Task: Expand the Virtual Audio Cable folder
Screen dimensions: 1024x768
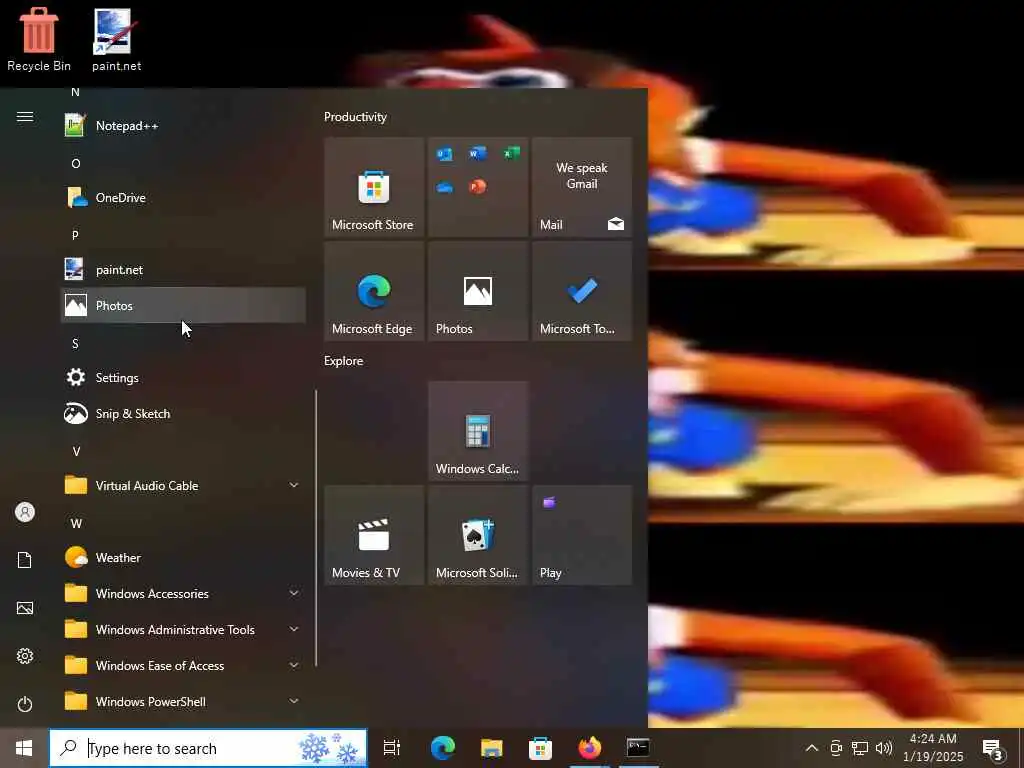Action: (x=183, y=485)
